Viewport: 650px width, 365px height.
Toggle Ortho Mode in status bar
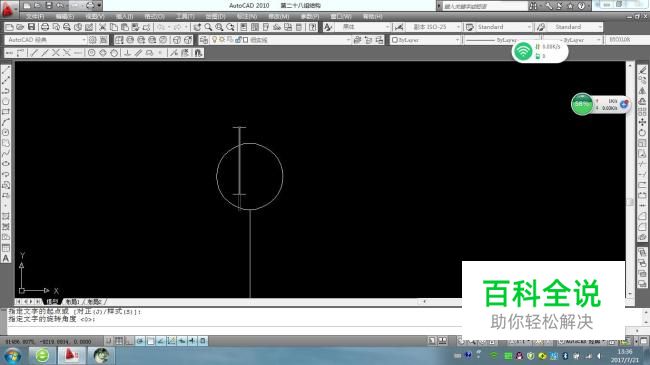pyautogui.click(x=129, y=341)
